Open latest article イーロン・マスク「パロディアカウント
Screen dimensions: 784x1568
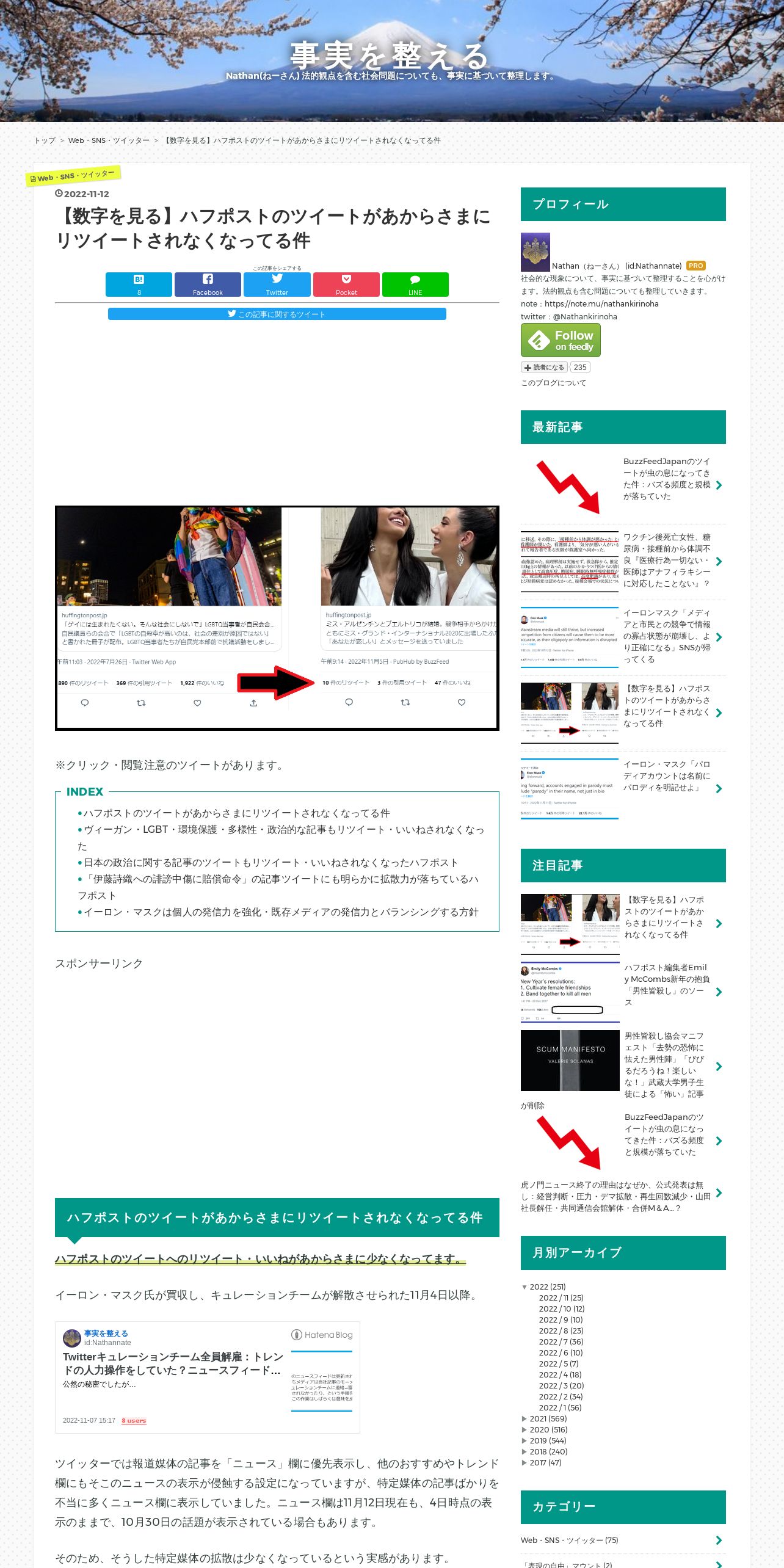667,776
